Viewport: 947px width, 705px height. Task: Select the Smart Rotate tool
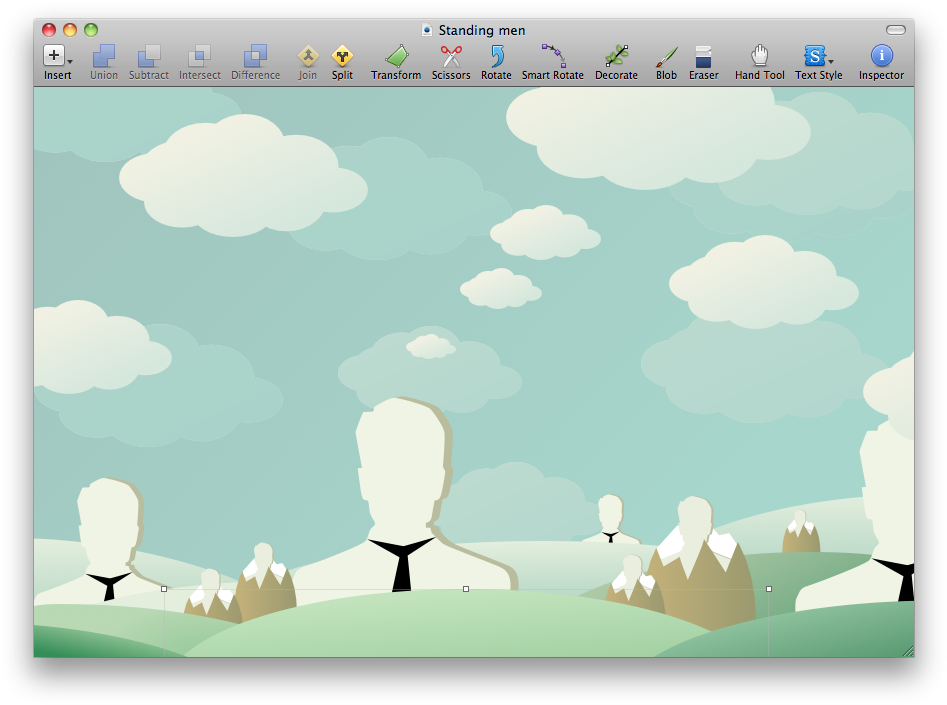coord(553,63)
